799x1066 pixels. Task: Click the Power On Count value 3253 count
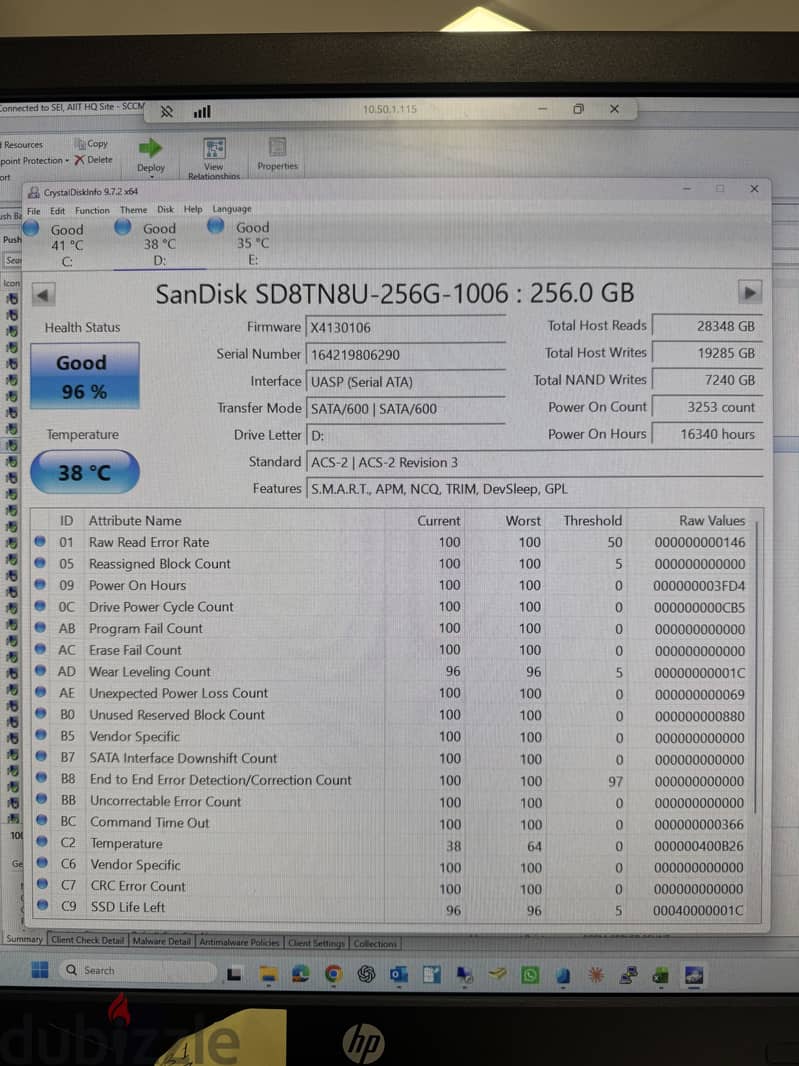707,407
